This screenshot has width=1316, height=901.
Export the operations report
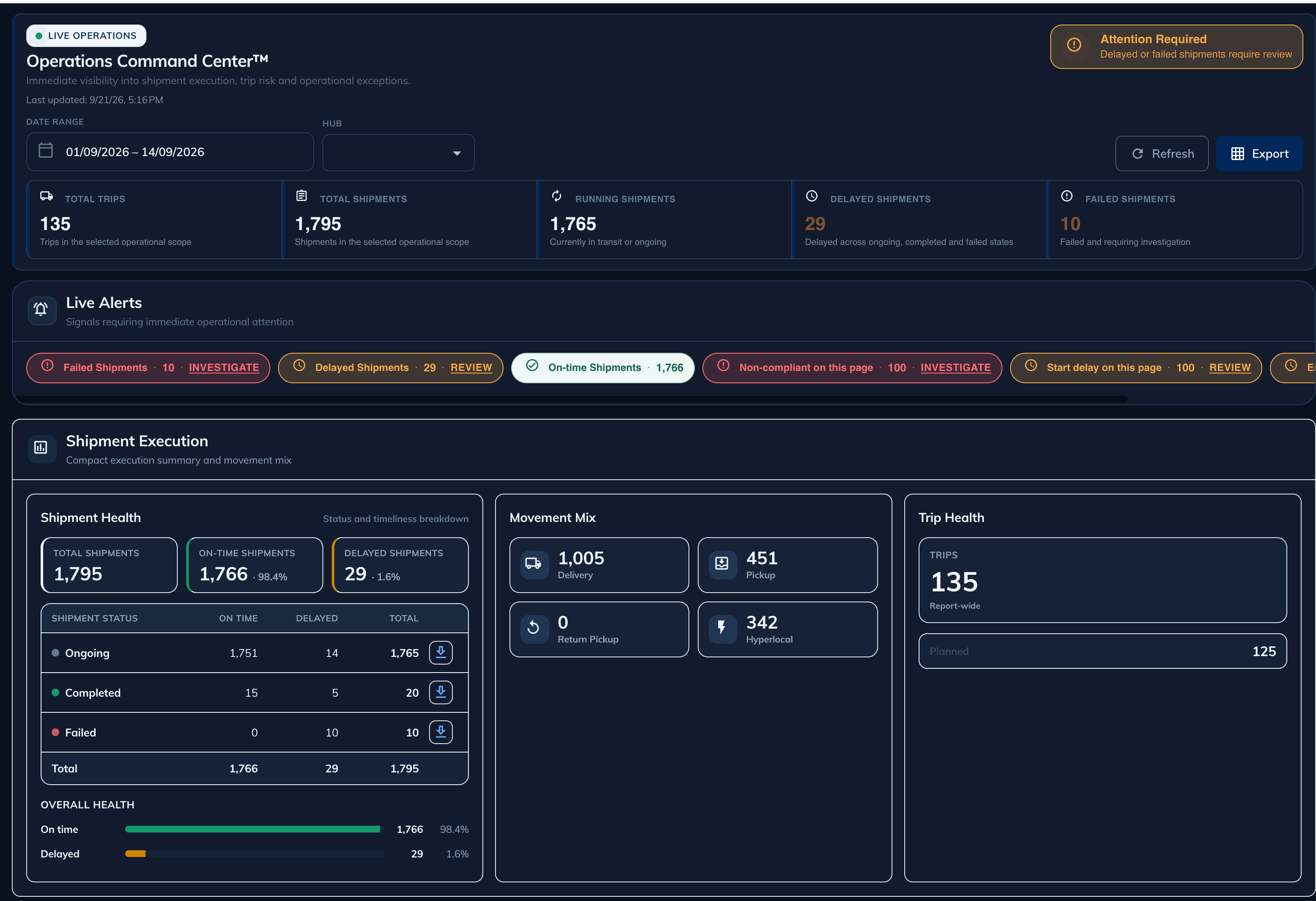[x=1259, y=154]
